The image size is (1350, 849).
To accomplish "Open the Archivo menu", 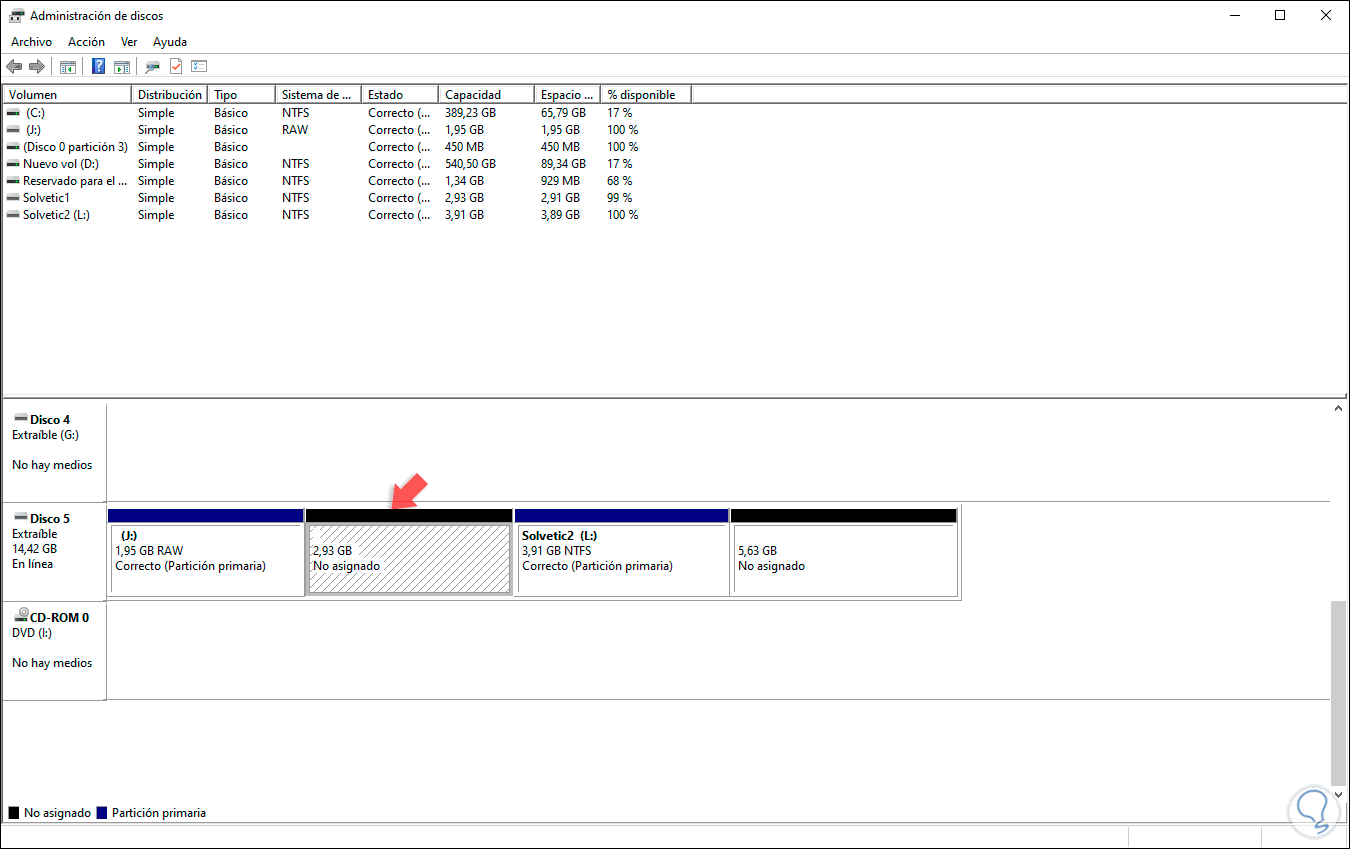I will tap(31, 41).
